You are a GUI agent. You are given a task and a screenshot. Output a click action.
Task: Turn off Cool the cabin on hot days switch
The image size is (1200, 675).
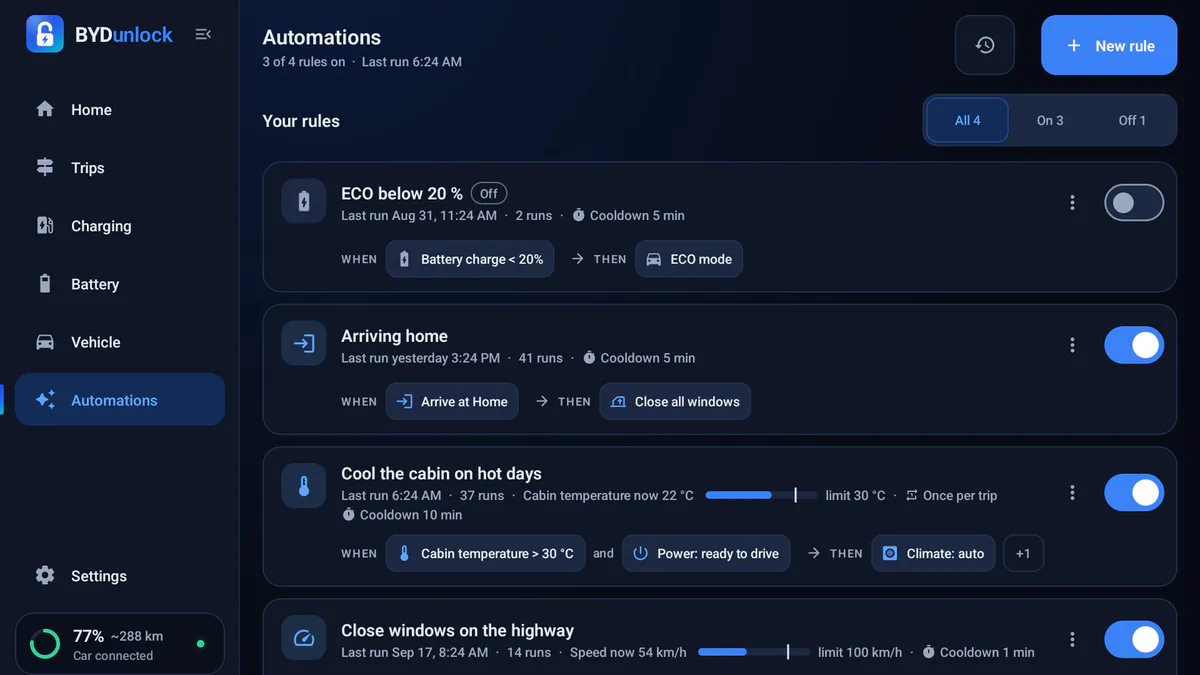click(x=1134, y=492)
